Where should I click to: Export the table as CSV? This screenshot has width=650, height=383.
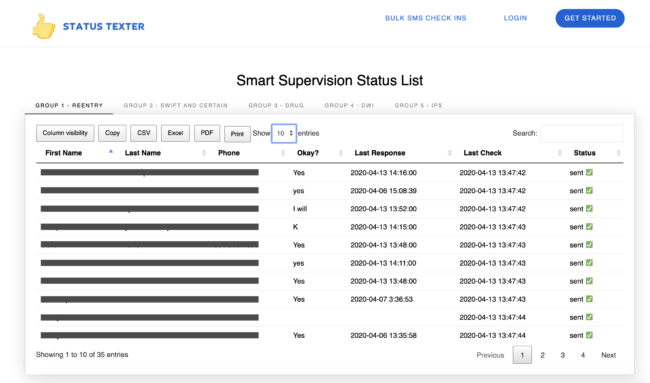pyautogui.click(x=143, y=133)
